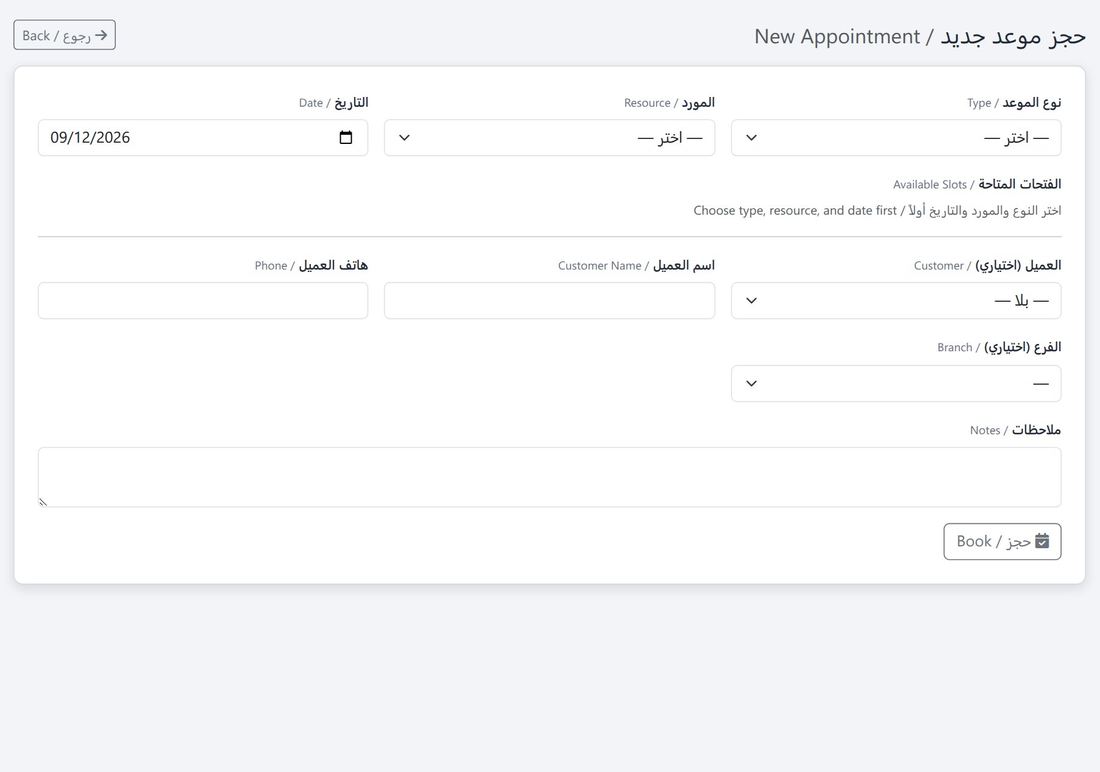Viewport: 1100px width, 772px height.
Task: Click the New Appointment page heading
Action: coord(920,36)
